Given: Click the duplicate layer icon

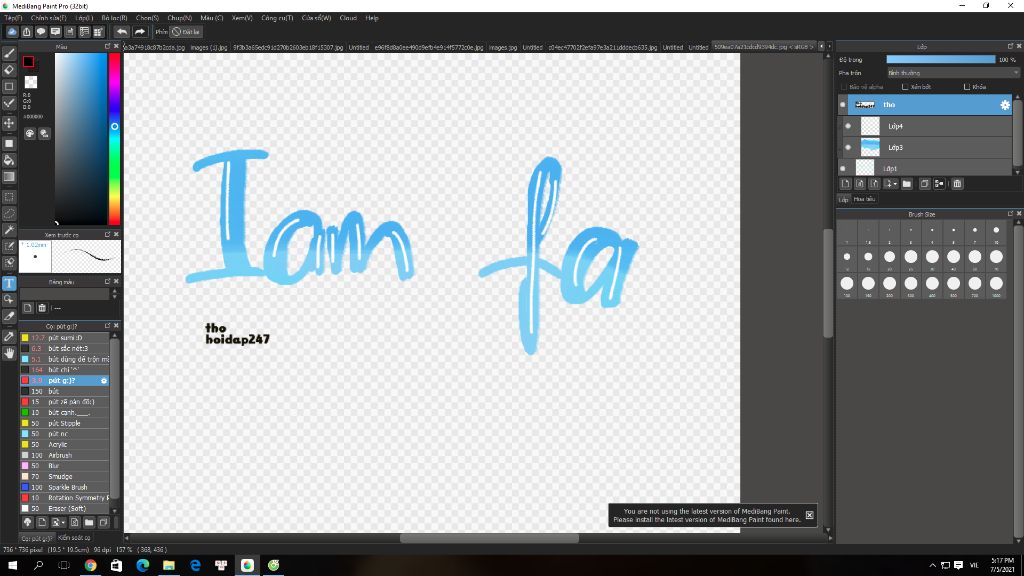Looking at the screenshot, I should click(x=924, y=184).
